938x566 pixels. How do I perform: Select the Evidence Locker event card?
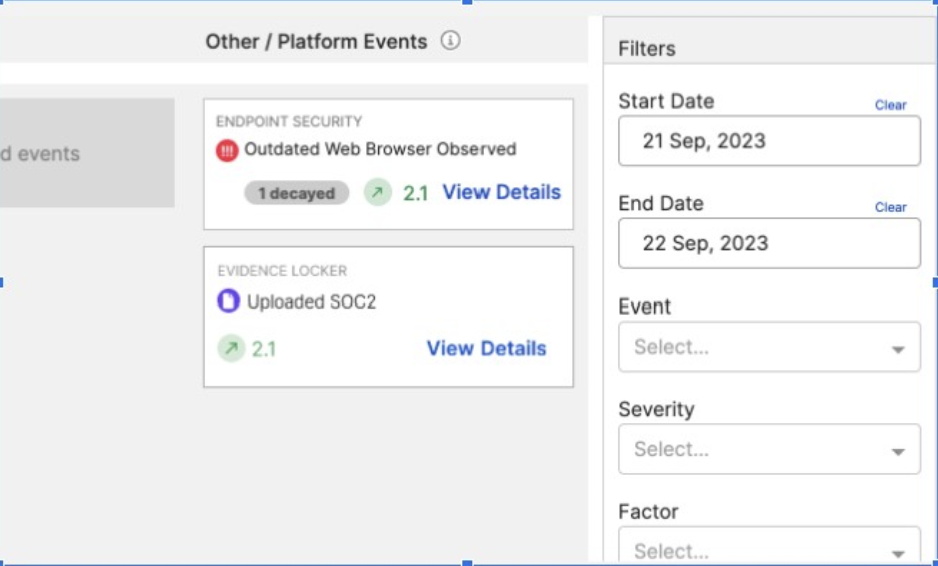tap(388, 317)
